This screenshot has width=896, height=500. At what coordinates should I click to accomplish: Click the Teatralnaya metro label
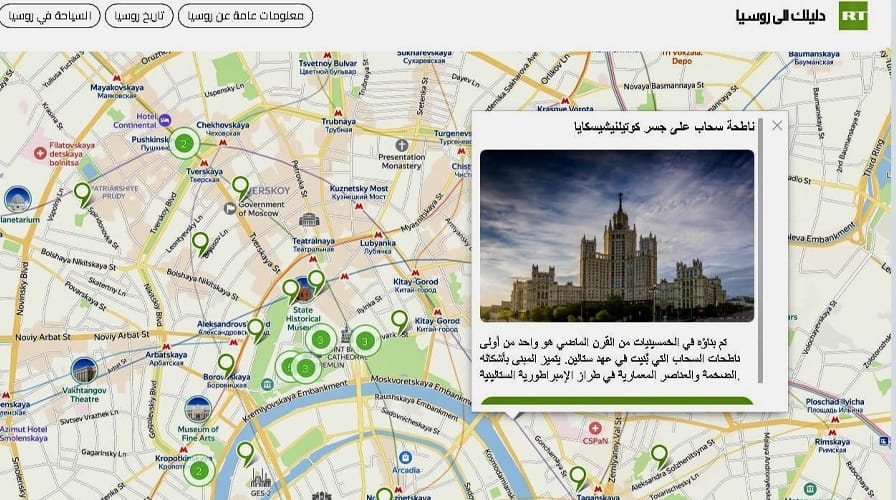point(313,245)
